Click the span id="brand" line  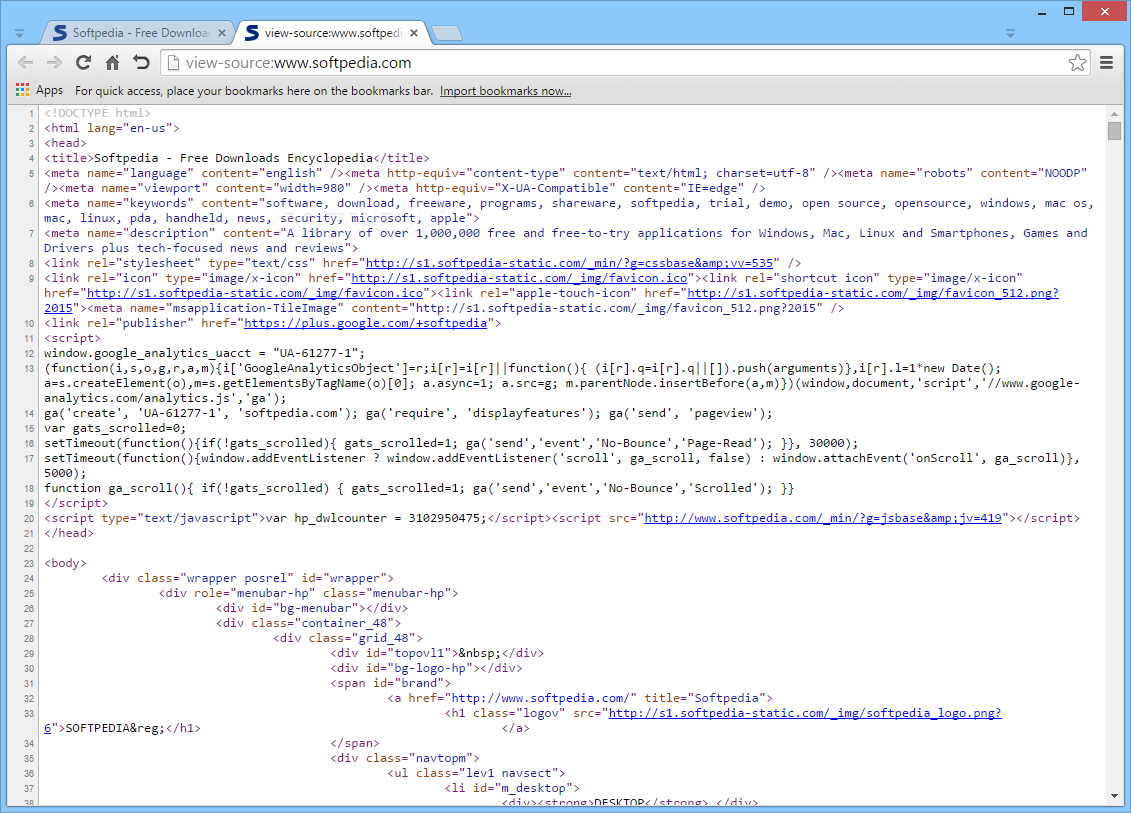click(x=390, y=683)
